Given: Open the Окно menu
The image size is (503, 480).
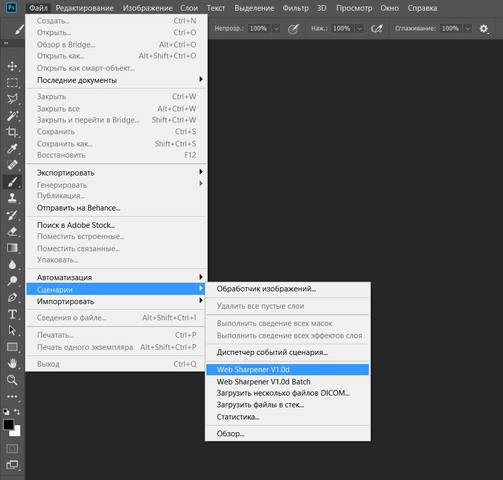Looking at the screenshot, I should coord(390,8).
